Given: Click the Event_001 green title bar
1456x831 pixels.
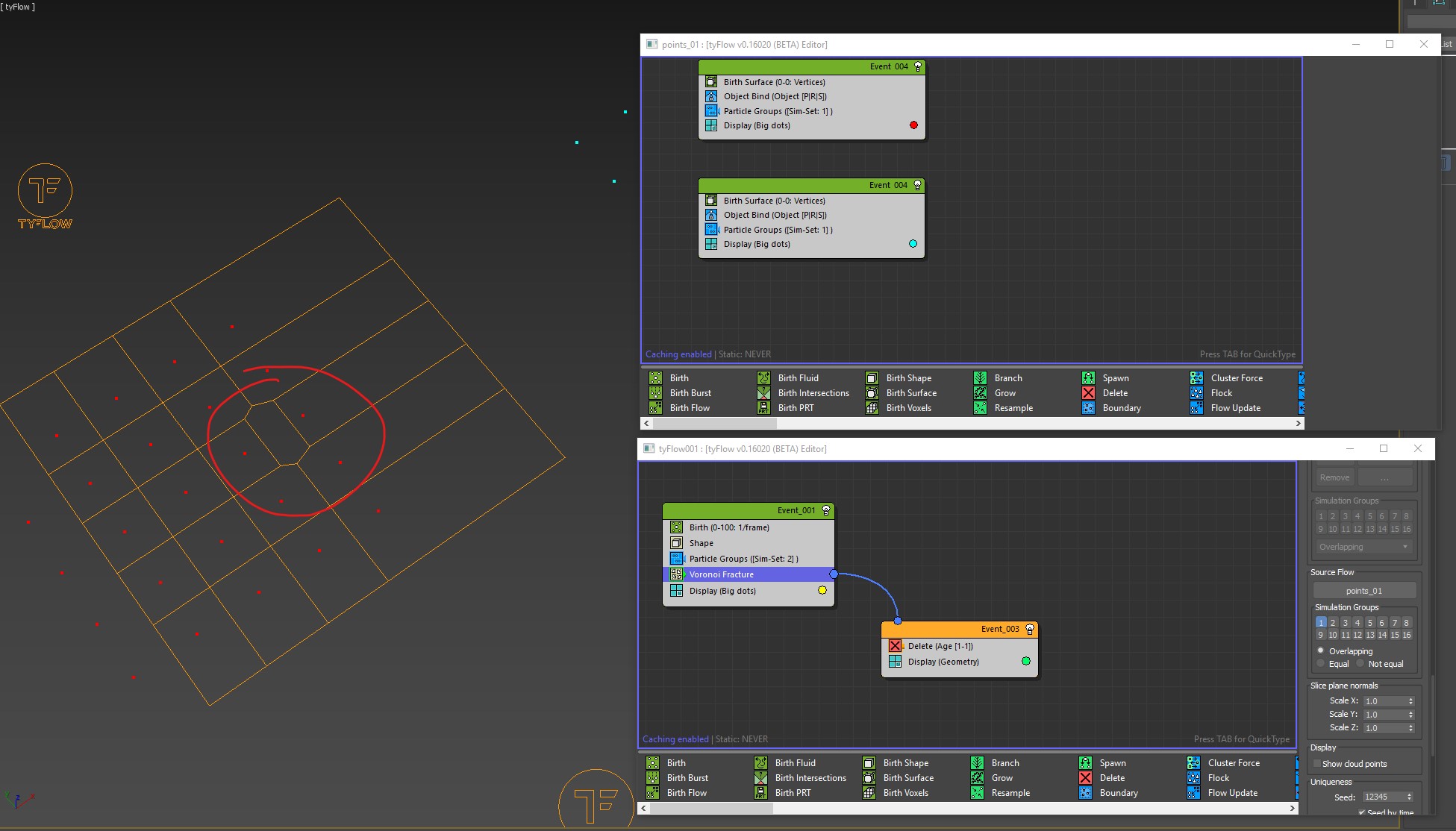Looking at the screenshot, I should pyautogui.click(x=749, y=510).
